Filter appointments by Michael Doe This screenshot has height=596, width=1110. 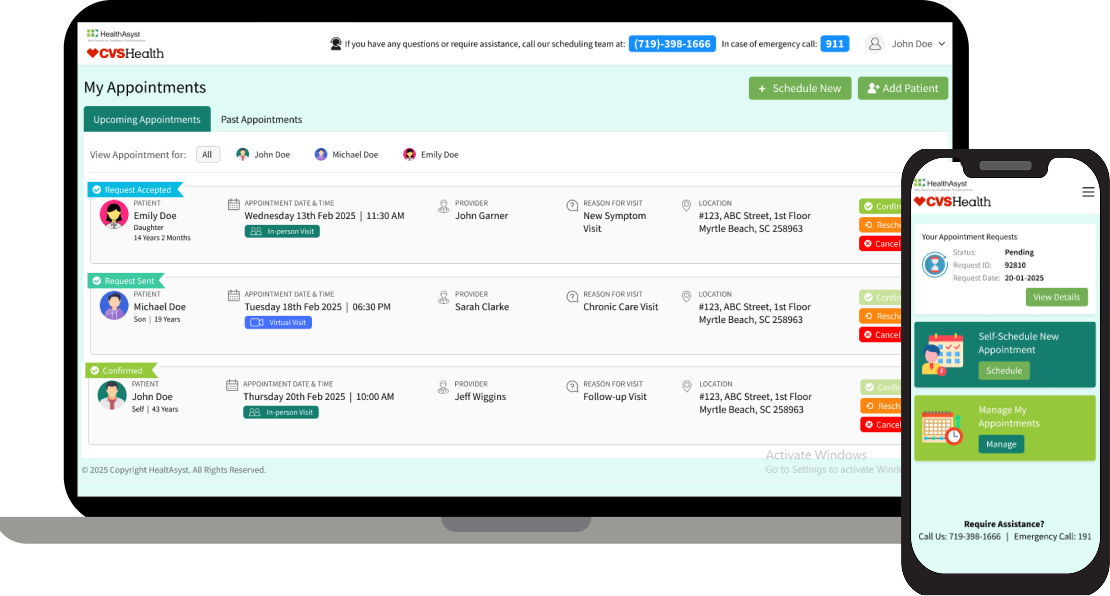[346, 154]
